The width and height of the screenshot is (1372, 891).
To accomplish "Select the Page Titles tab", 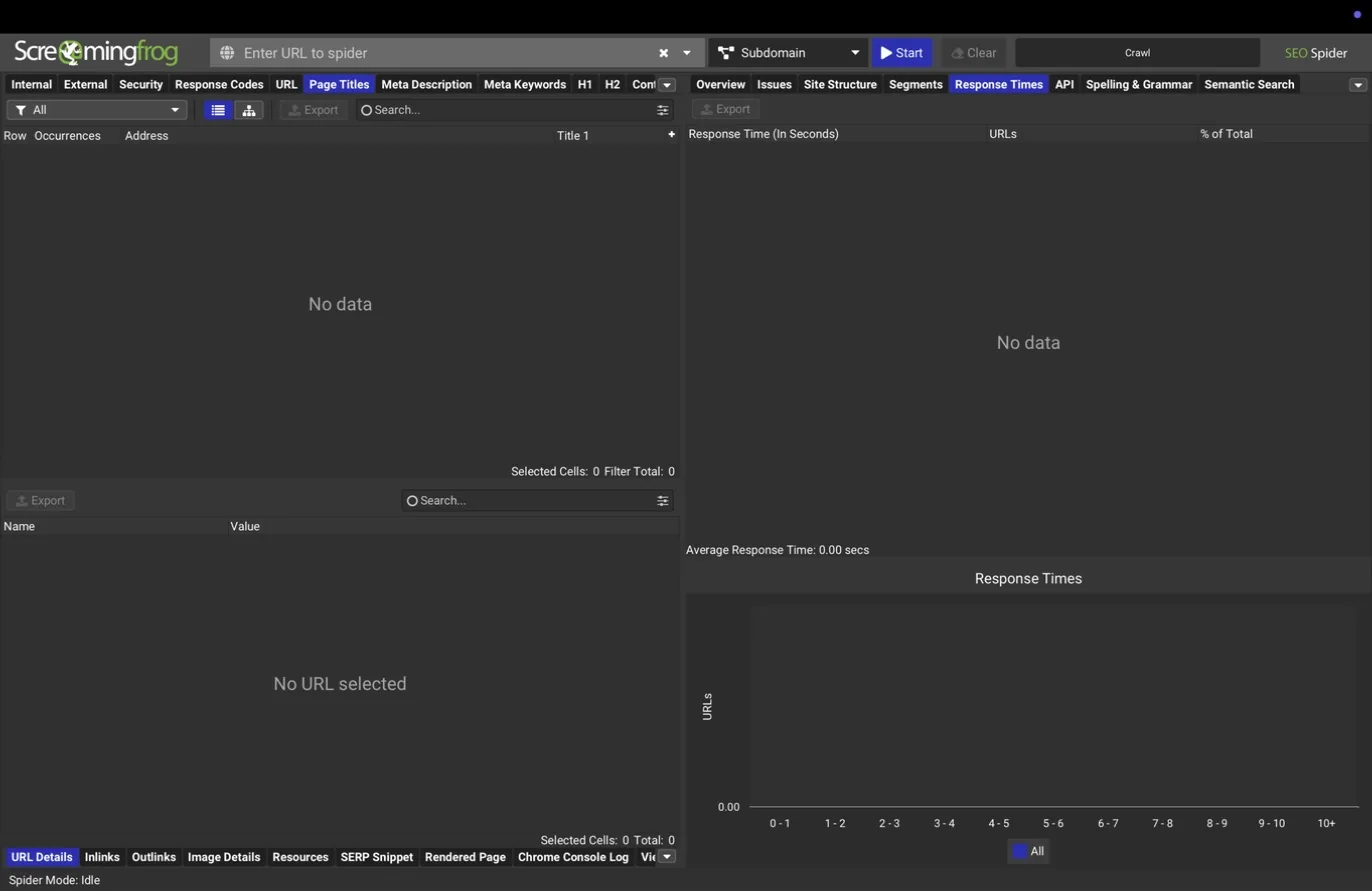I will pyautogui.click(x=339, y=85).
